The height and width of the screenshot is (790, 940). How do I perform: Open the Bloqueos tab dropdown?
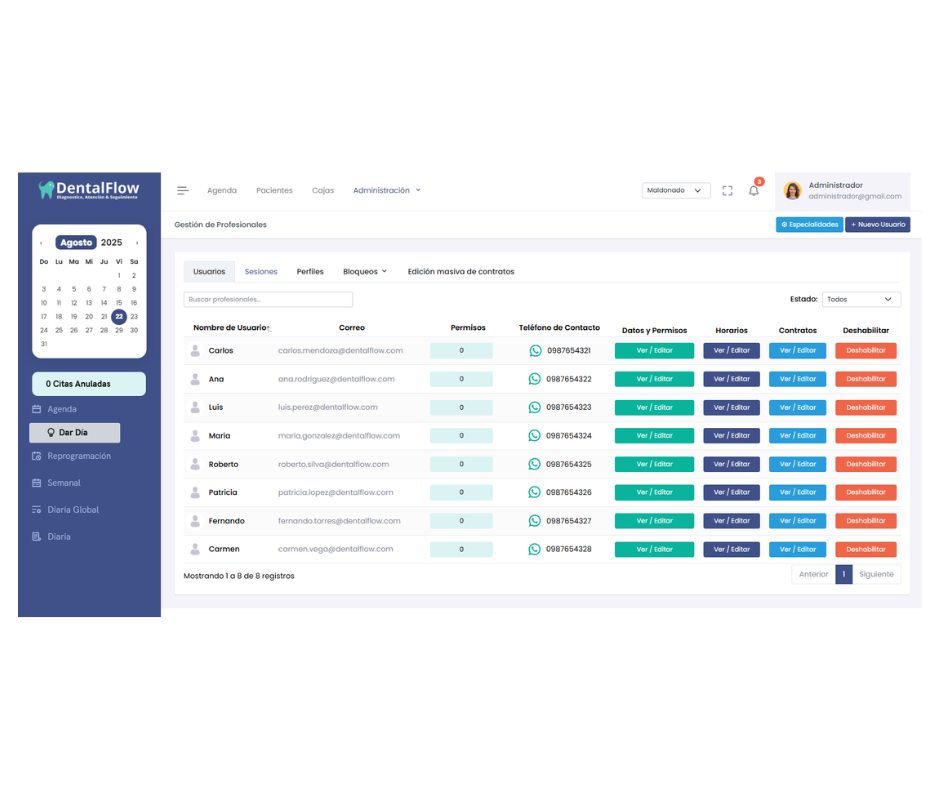pos(364,271)
